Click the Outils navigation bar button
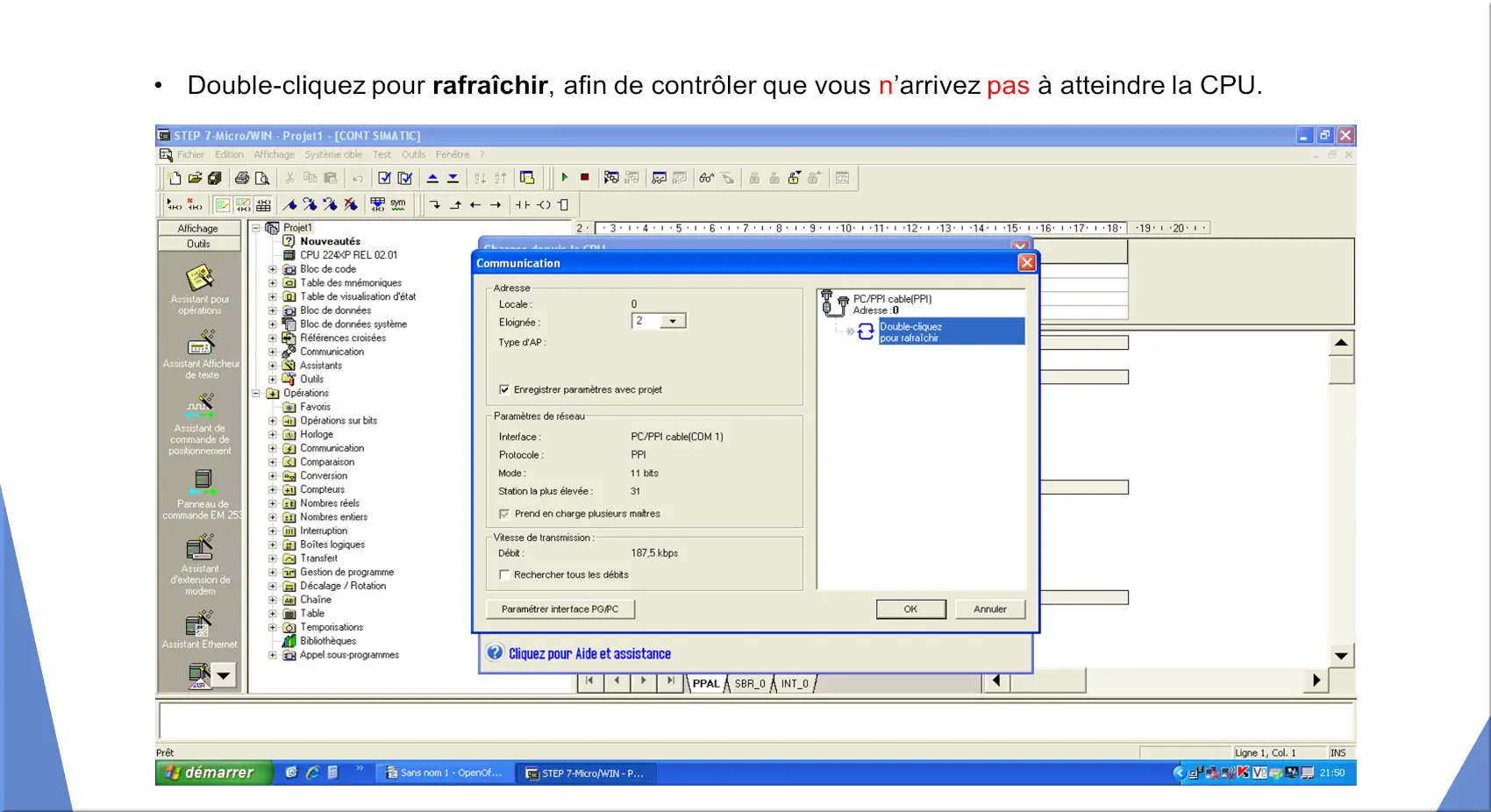Viewport: 1491px width, 812px height. pos(199,244)
